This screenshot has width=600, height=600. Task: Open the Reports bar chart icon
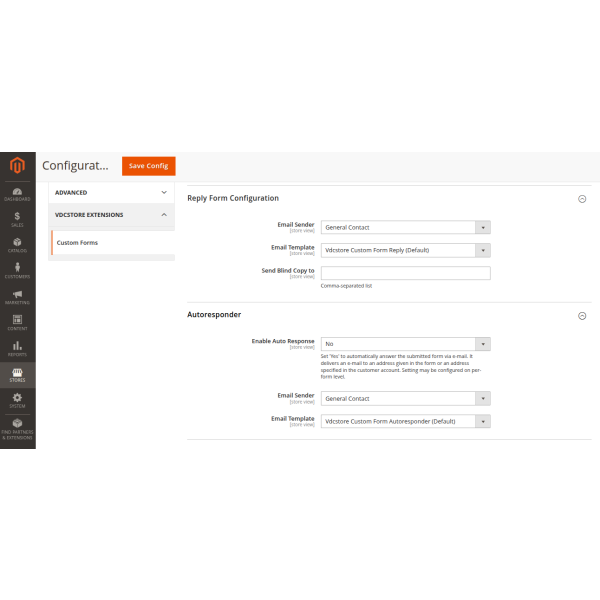pos(17,349)
